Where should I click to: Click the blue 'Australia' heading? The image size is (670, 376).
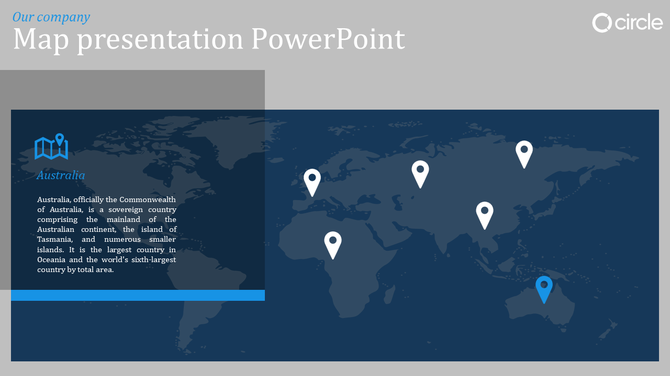(x=60, y=175)
